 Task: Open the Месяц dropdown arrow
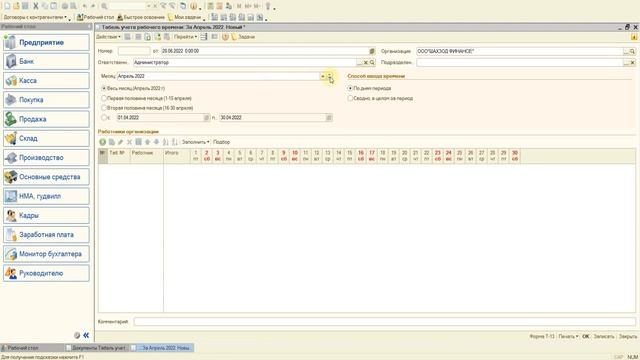tap(322, 76)
